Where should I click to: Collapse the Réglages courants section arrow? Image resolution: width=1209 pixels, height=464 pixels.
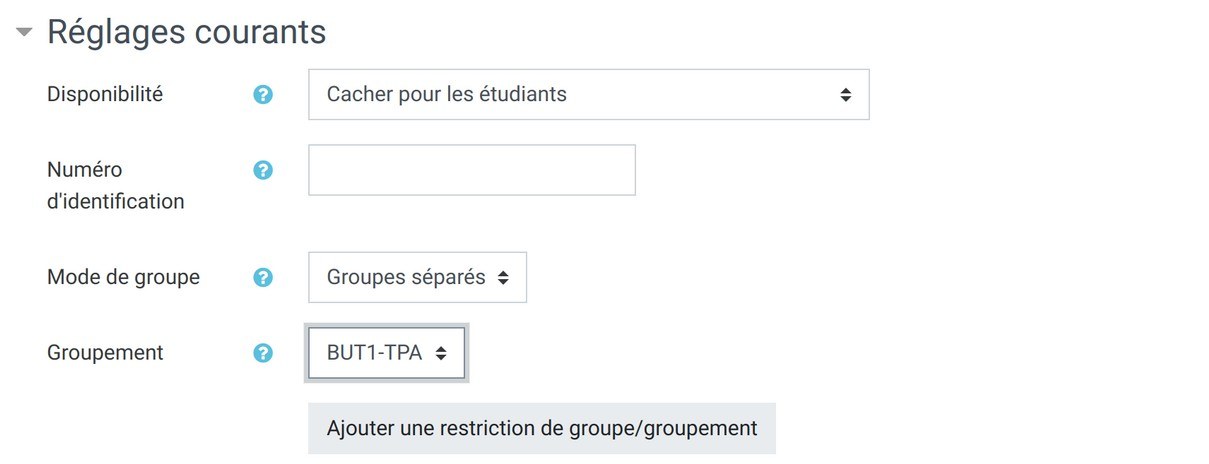[x=24, y=33]
